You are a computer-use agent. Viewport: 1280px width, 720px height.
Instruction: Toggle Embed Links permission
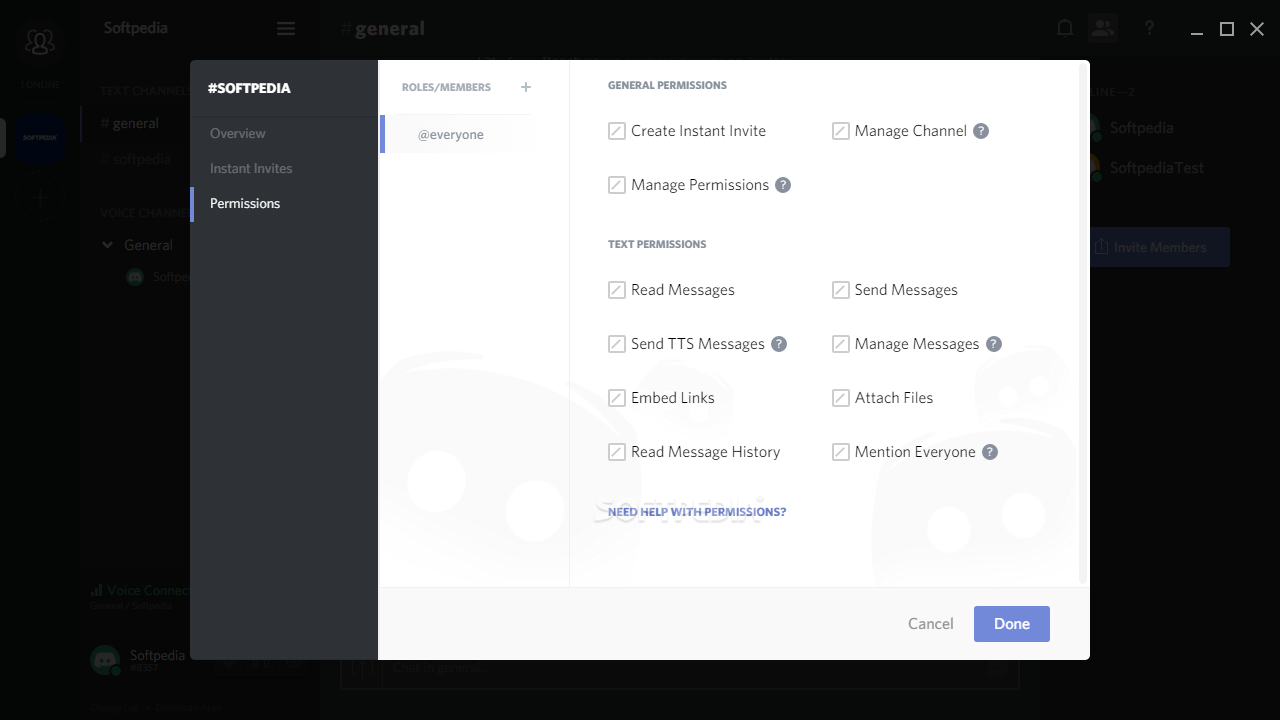coord(617,398)
